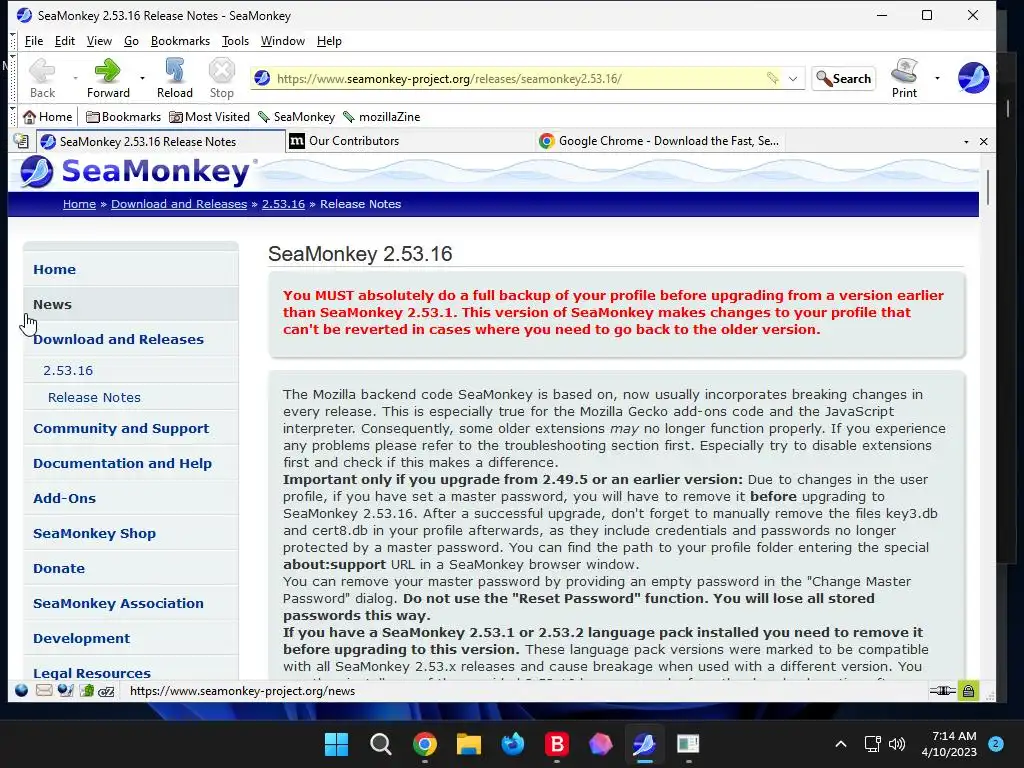This screenshot has height=768, width=1024.
Task: Print the page with Print button
Action: point(904,78)
